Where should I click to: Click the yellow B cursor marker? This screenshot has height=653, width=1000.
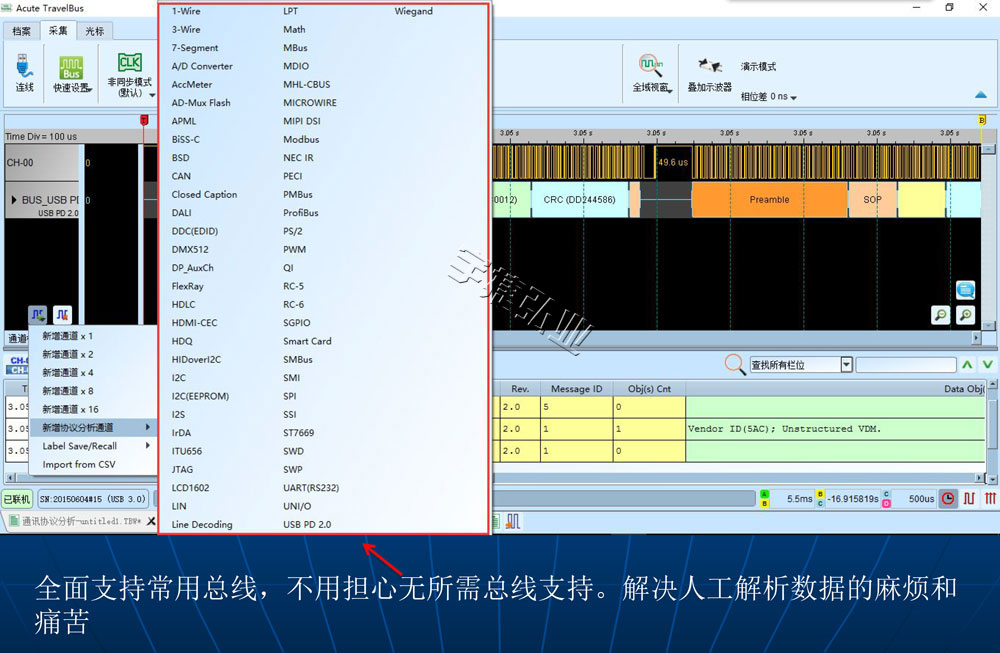pos(982,120)
